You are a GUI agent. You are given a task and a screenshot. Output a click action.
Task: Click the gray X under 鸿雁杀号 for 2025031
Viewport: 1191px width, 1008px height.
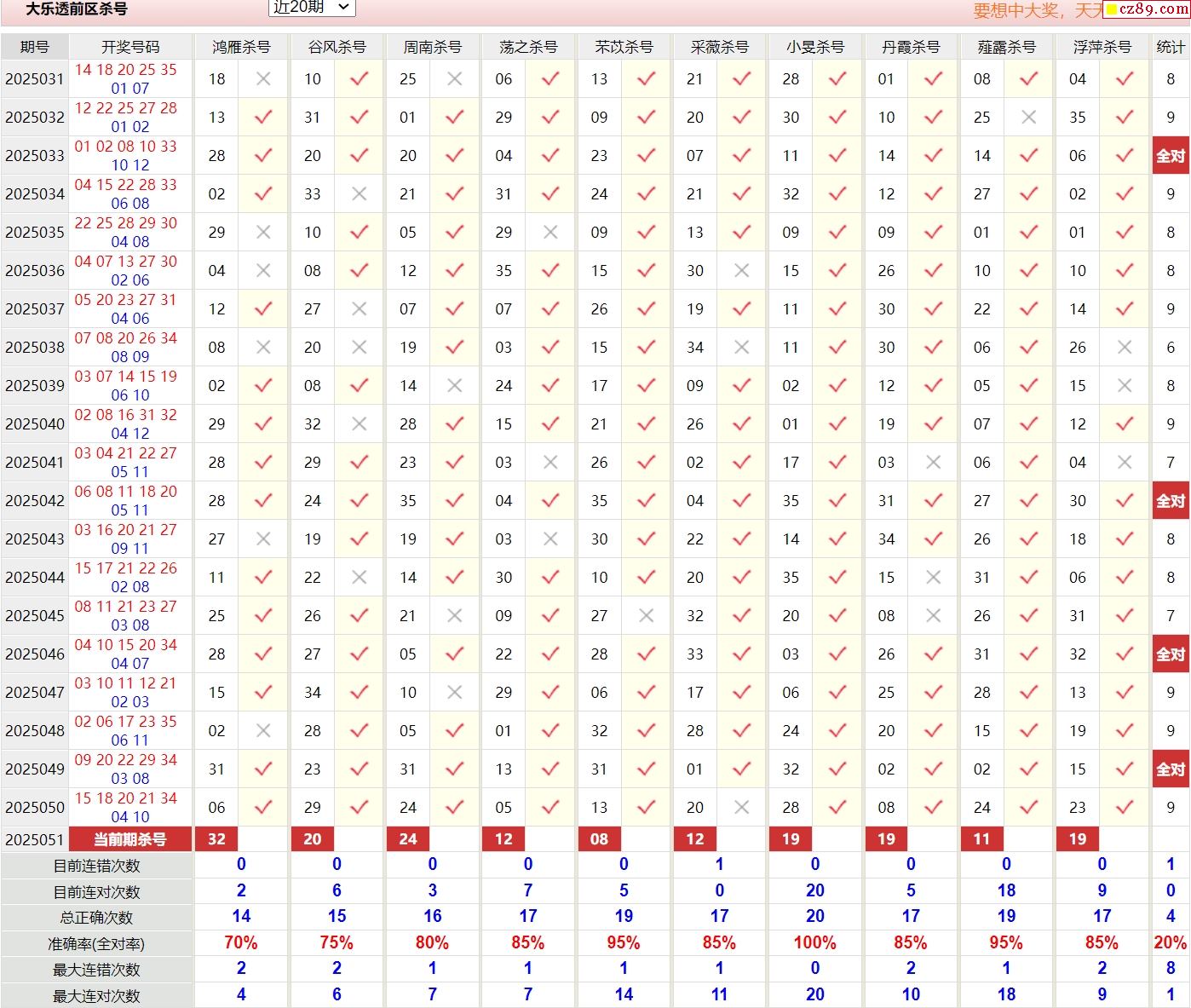tap(263, 78)
